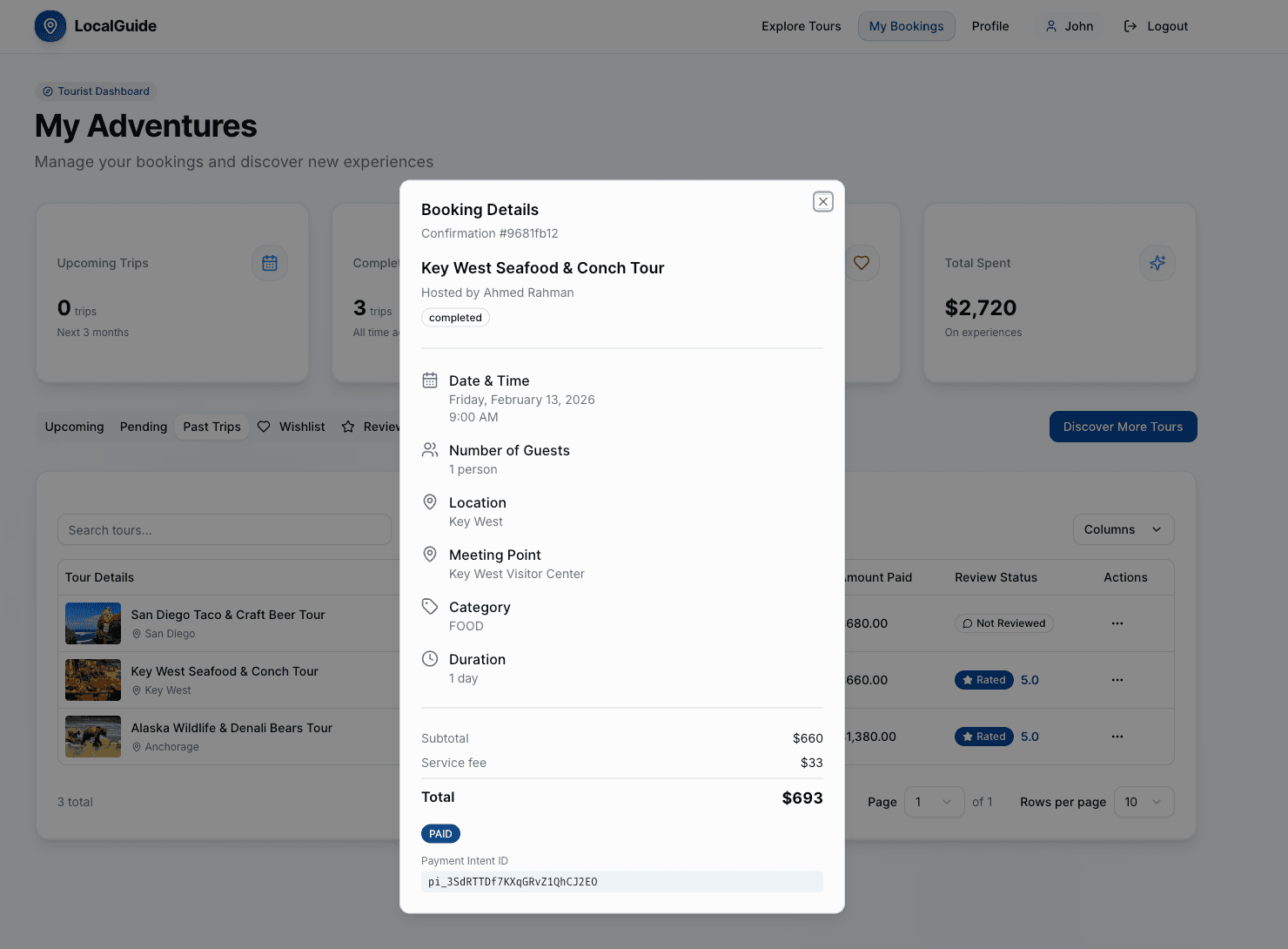Click the heart icon on the stats card

pyautogui.click(x=862, y=263)
